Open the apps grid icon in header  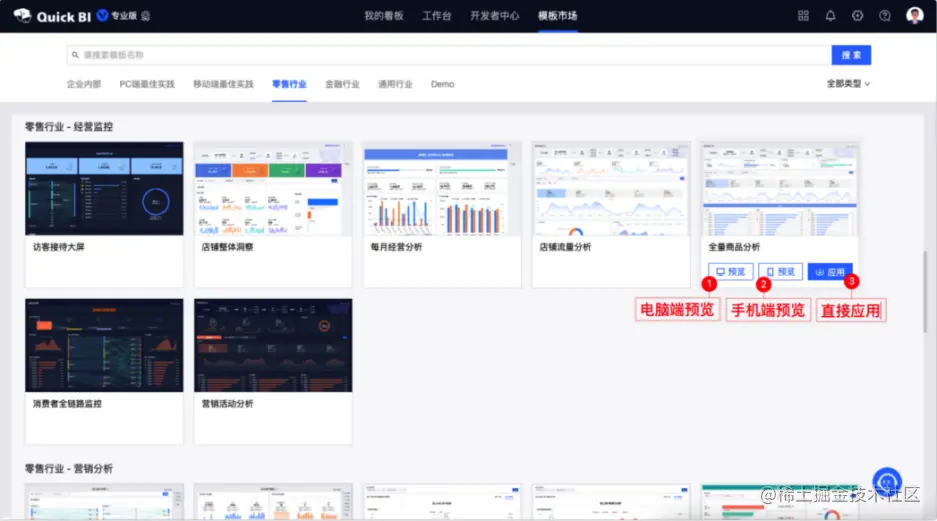(x=803, y=16)
